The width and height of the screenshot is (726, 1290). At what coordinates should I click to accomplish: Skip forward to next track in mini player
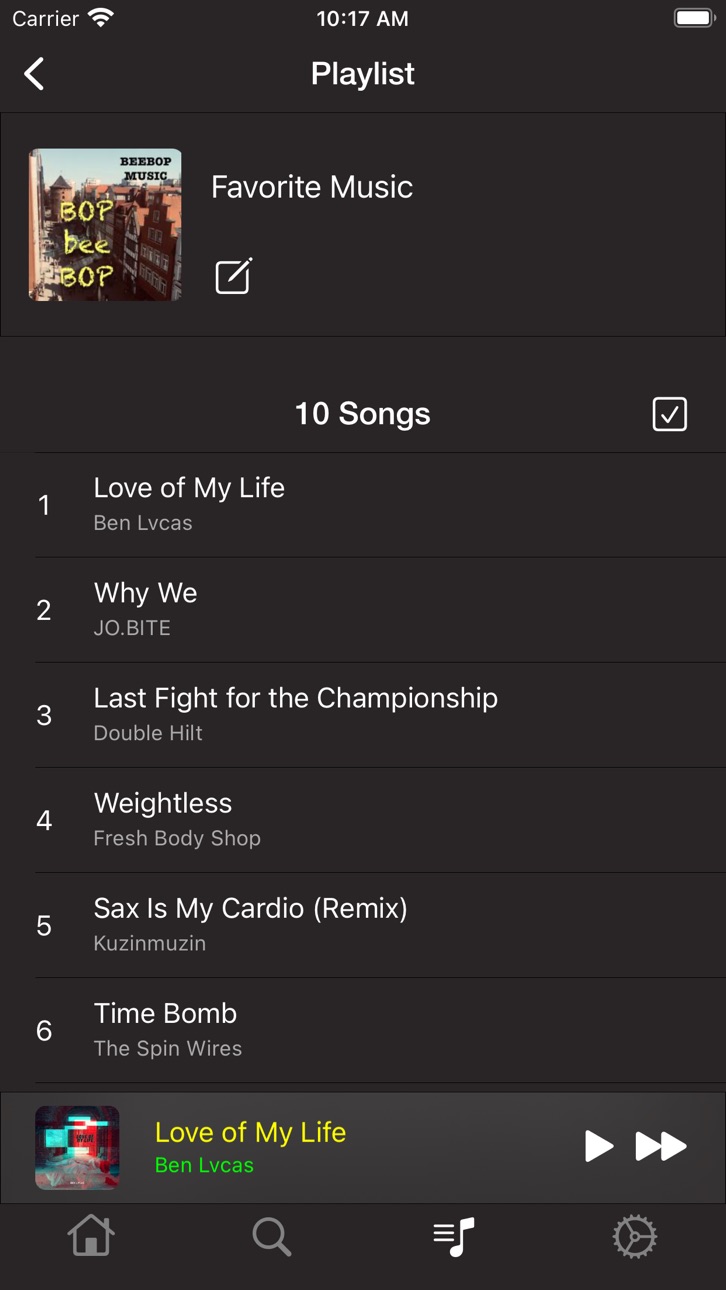tap(661, 1146)
